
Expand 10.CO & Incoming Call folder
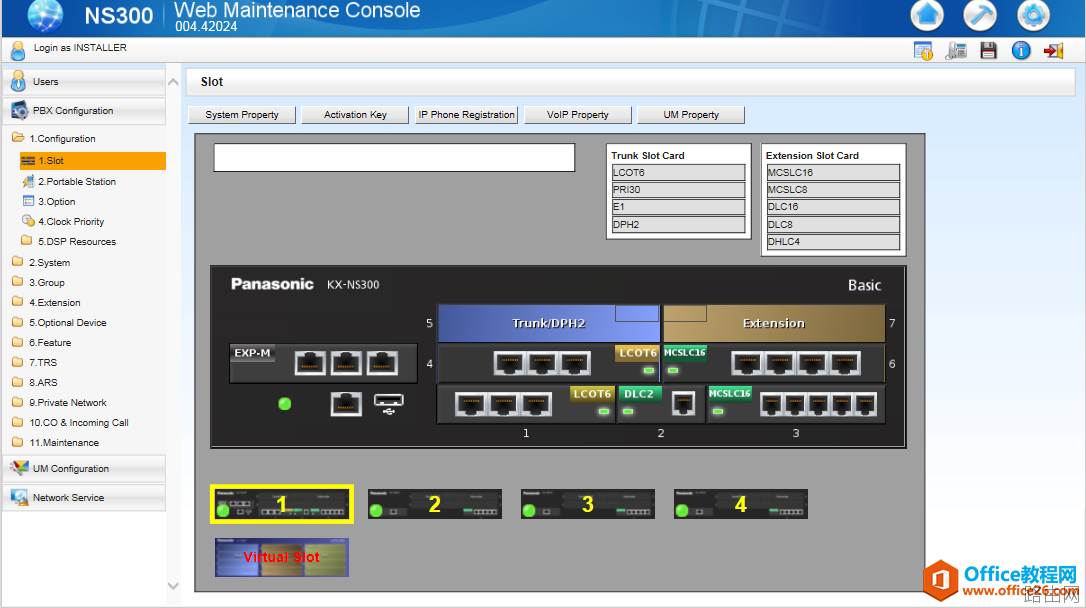71,422
